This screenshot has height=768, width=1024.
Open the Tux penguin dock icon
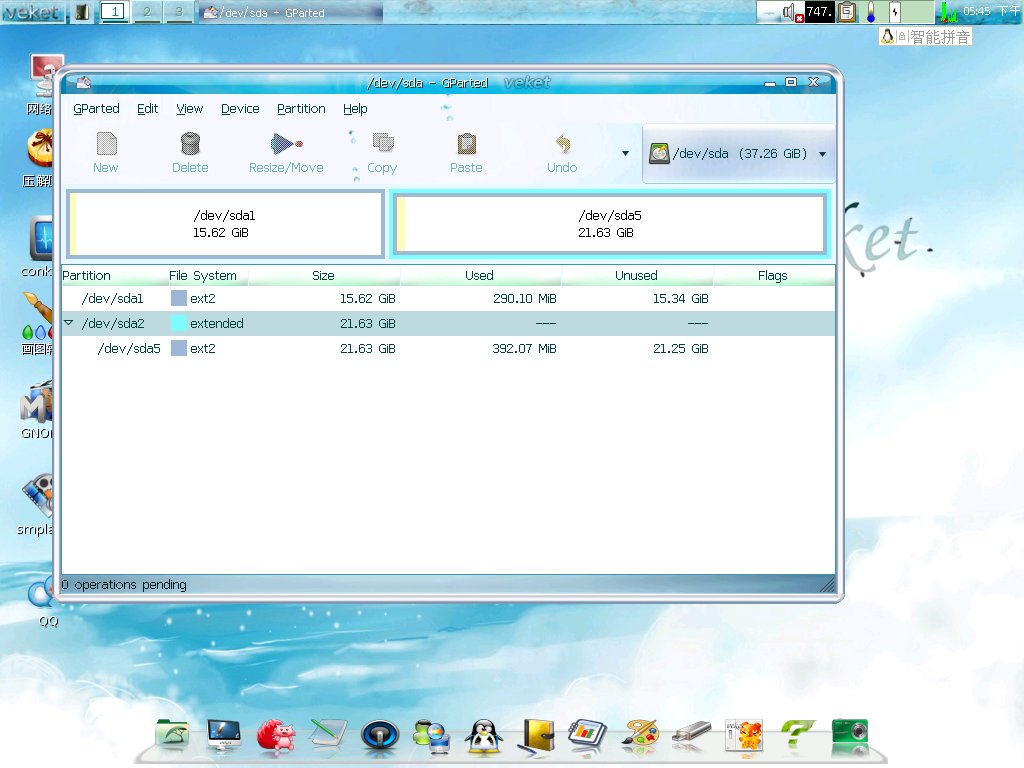click(484, 737)
